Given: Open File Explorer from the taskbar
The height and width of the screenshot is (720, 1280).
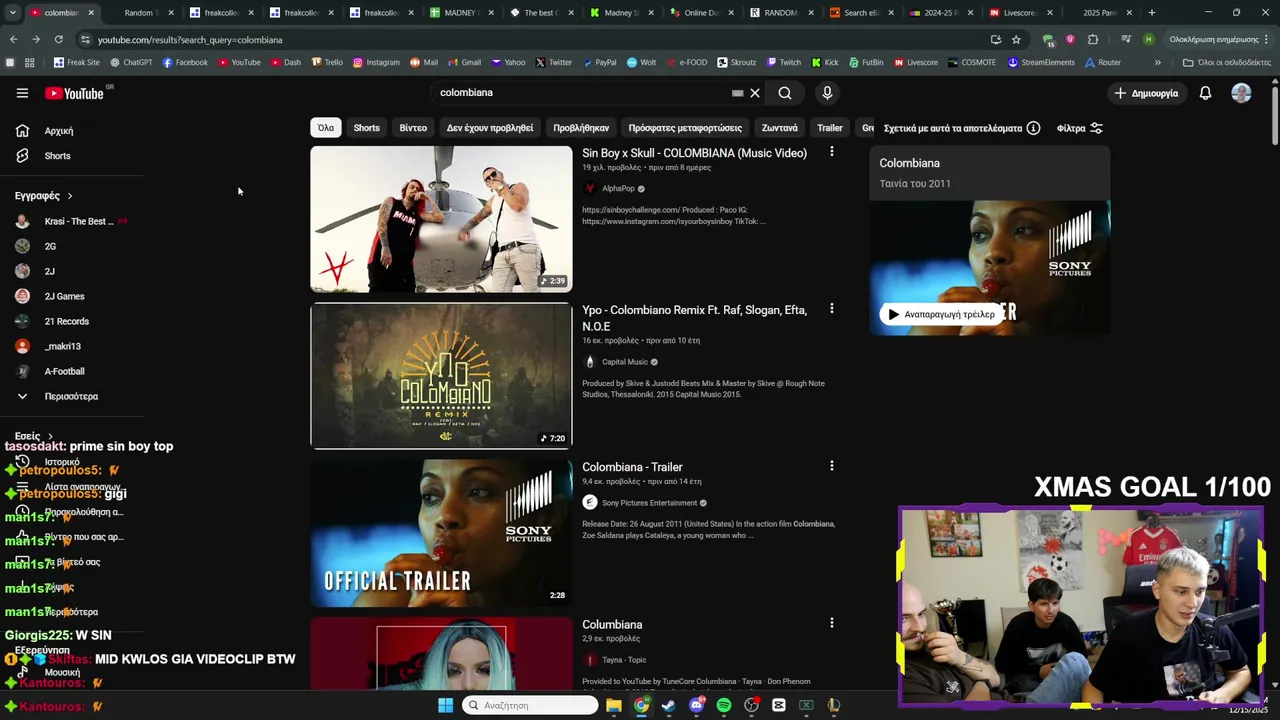Looking at the screenshot, I should (613, 705).
